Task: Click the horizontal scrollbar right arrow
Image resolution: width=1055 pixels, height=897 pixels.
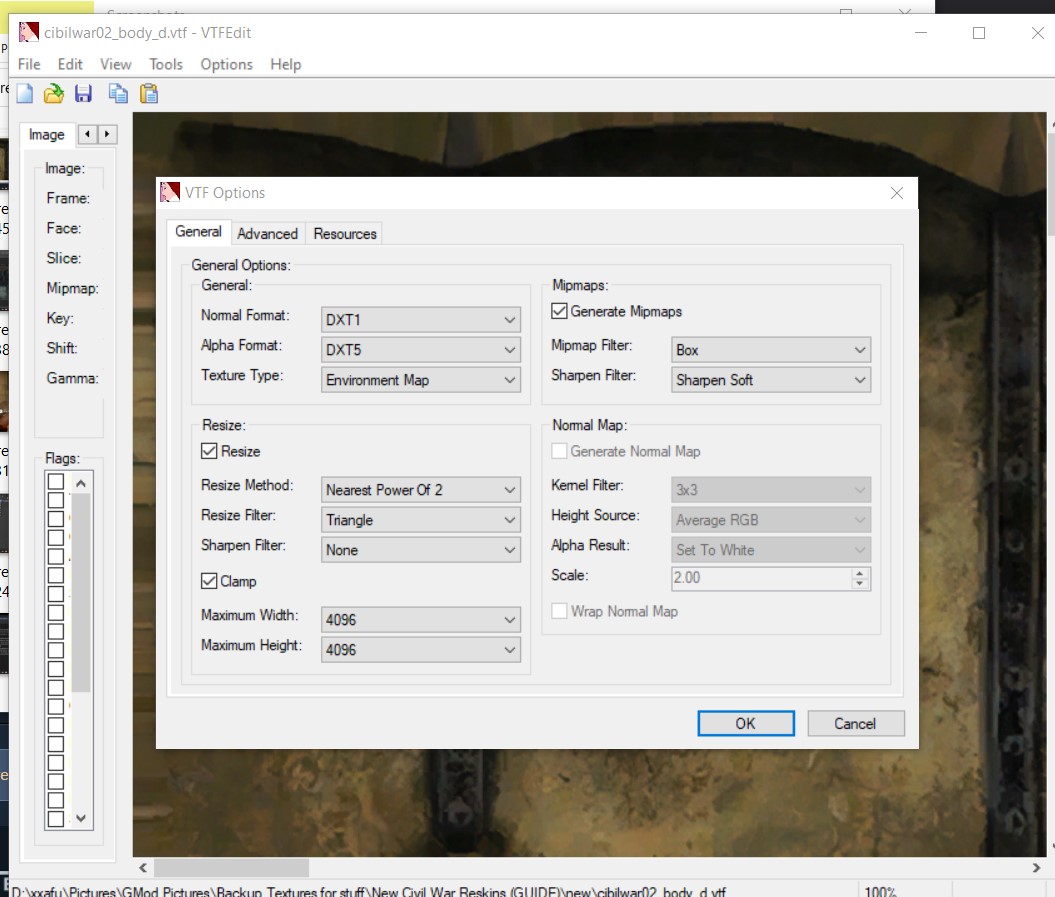Action: (1036, 867)
